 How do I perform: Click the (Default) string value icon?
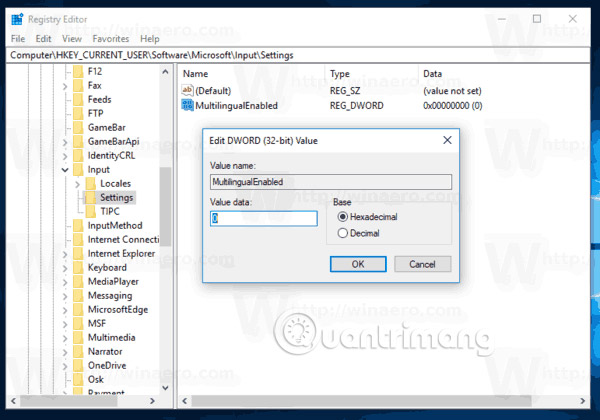(188, 90)
